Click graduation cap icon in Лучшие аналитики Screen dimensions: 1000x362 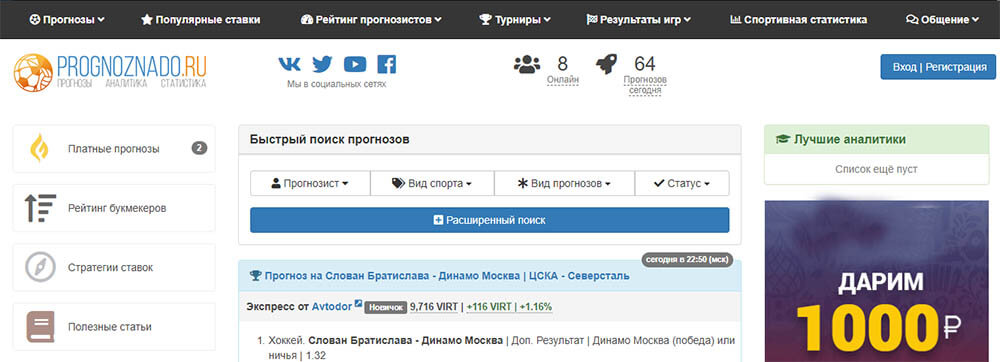[x=782, y=139]
